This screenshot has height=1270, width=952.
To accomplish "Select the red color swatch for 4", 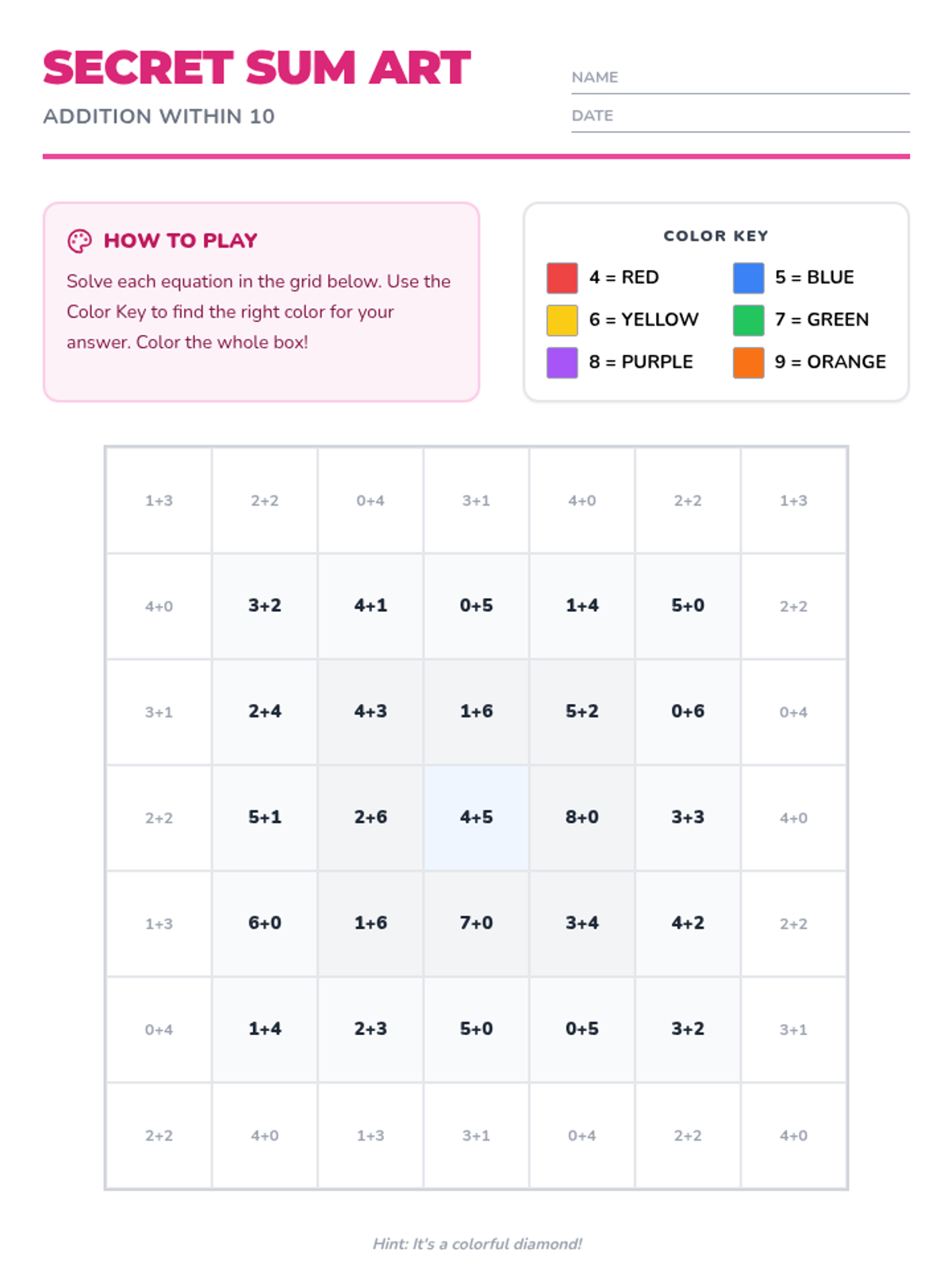I will (x=562, y=278).
